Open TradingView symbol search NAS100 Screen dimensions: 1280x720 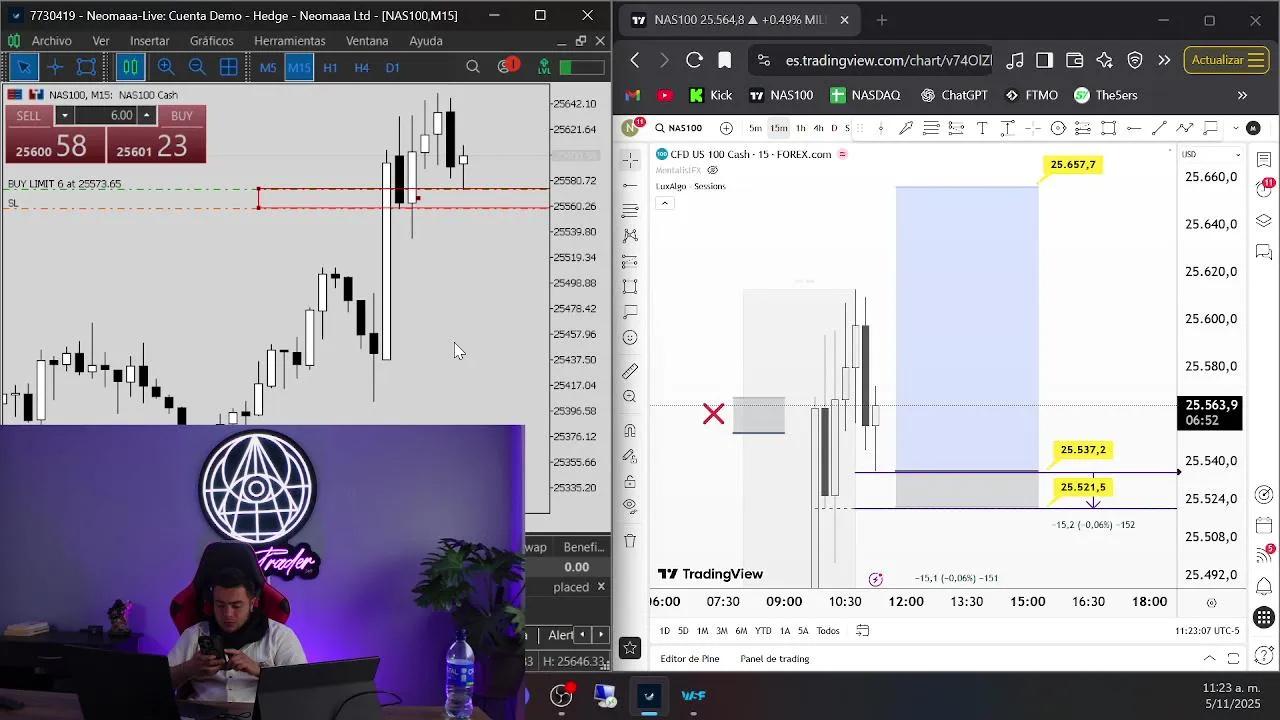coord(679,128)
